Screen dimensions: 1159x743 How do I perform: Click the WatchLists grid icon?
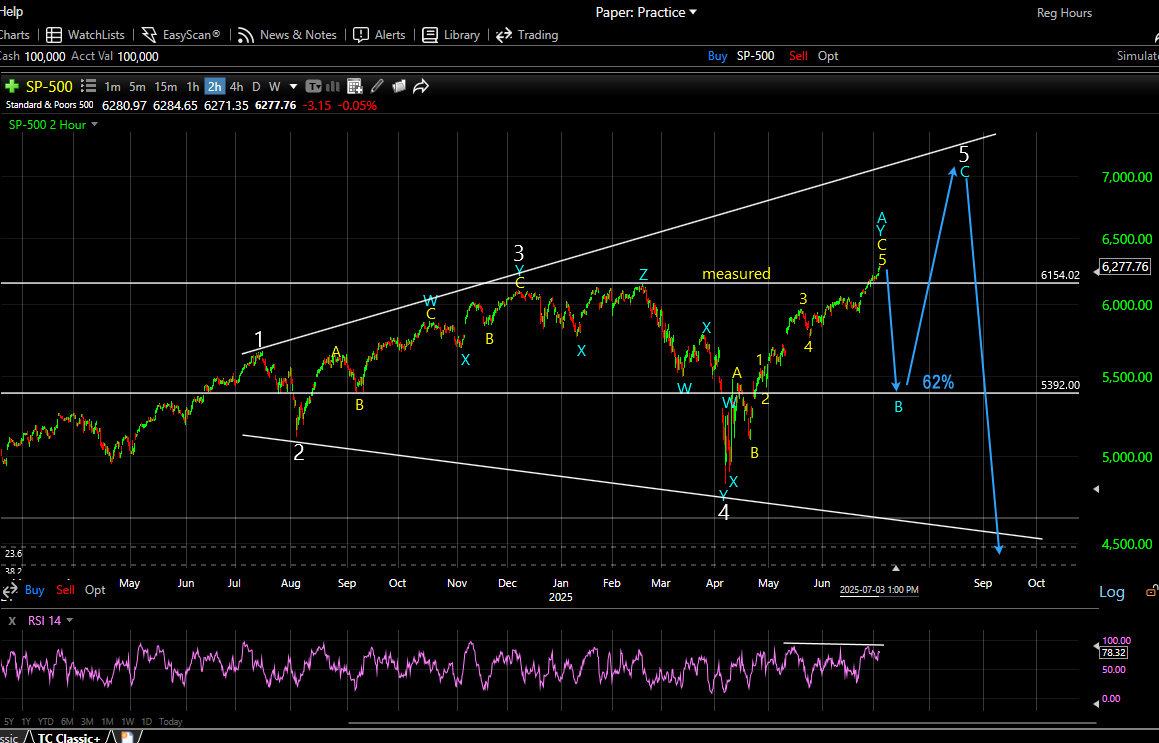click(54, 35)
